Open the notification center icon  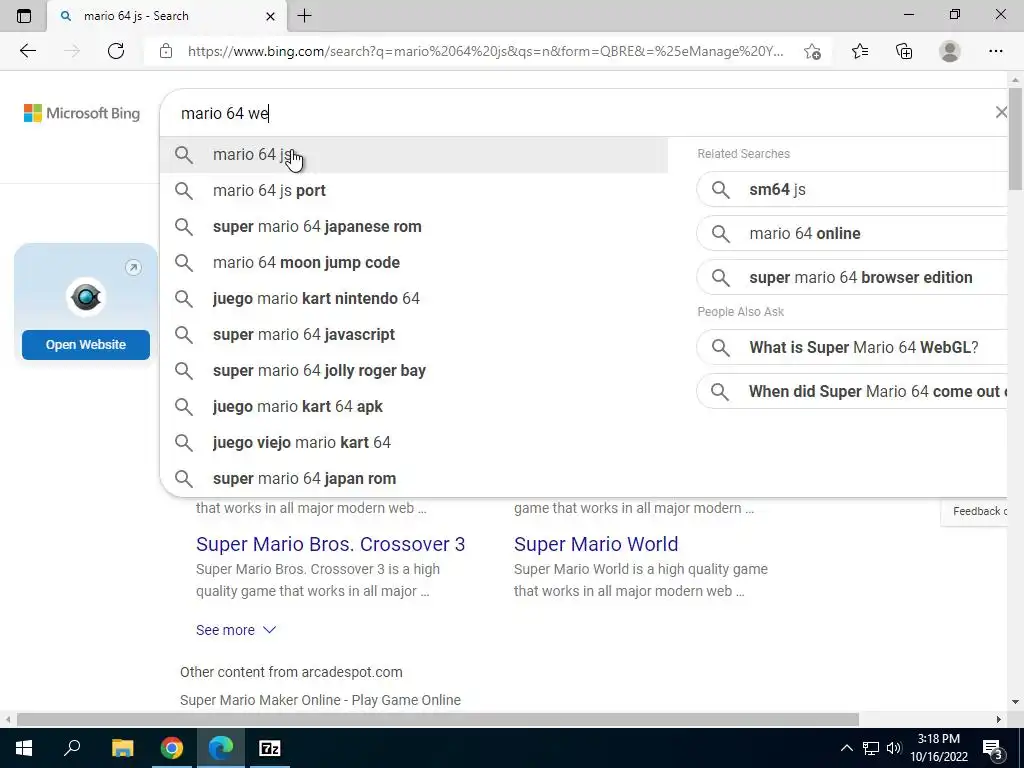(x=993, y=748)
